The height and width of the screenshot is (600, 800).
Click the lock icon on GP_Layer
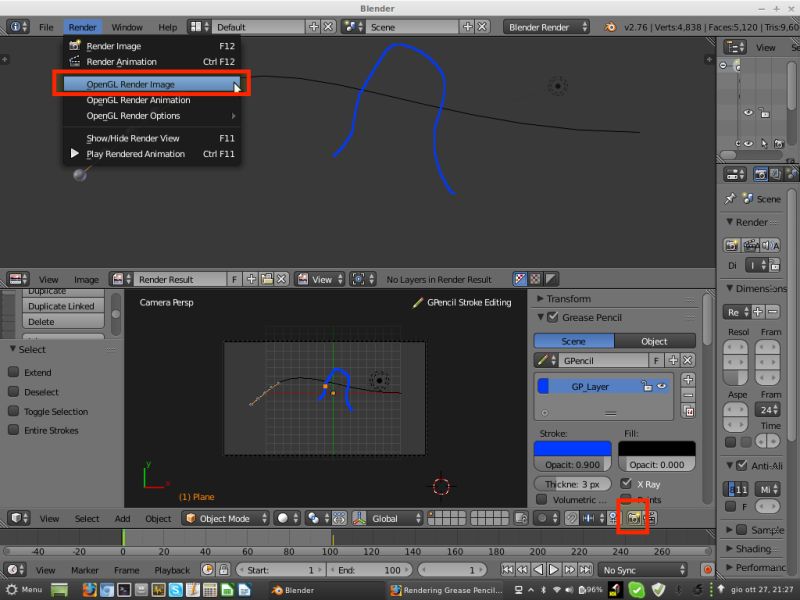[x=647, y=386]
